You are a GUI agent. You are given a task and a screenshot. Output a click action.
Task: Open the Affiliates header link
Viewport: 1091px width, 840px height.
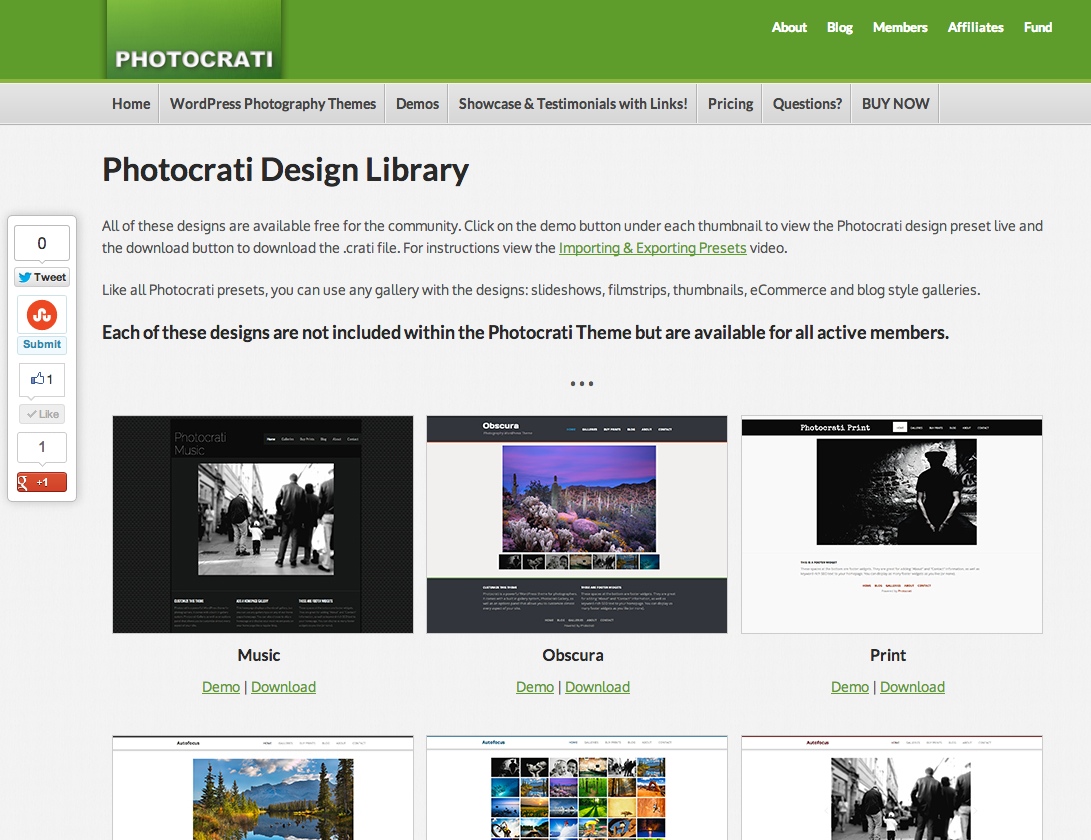pos(975,27)
